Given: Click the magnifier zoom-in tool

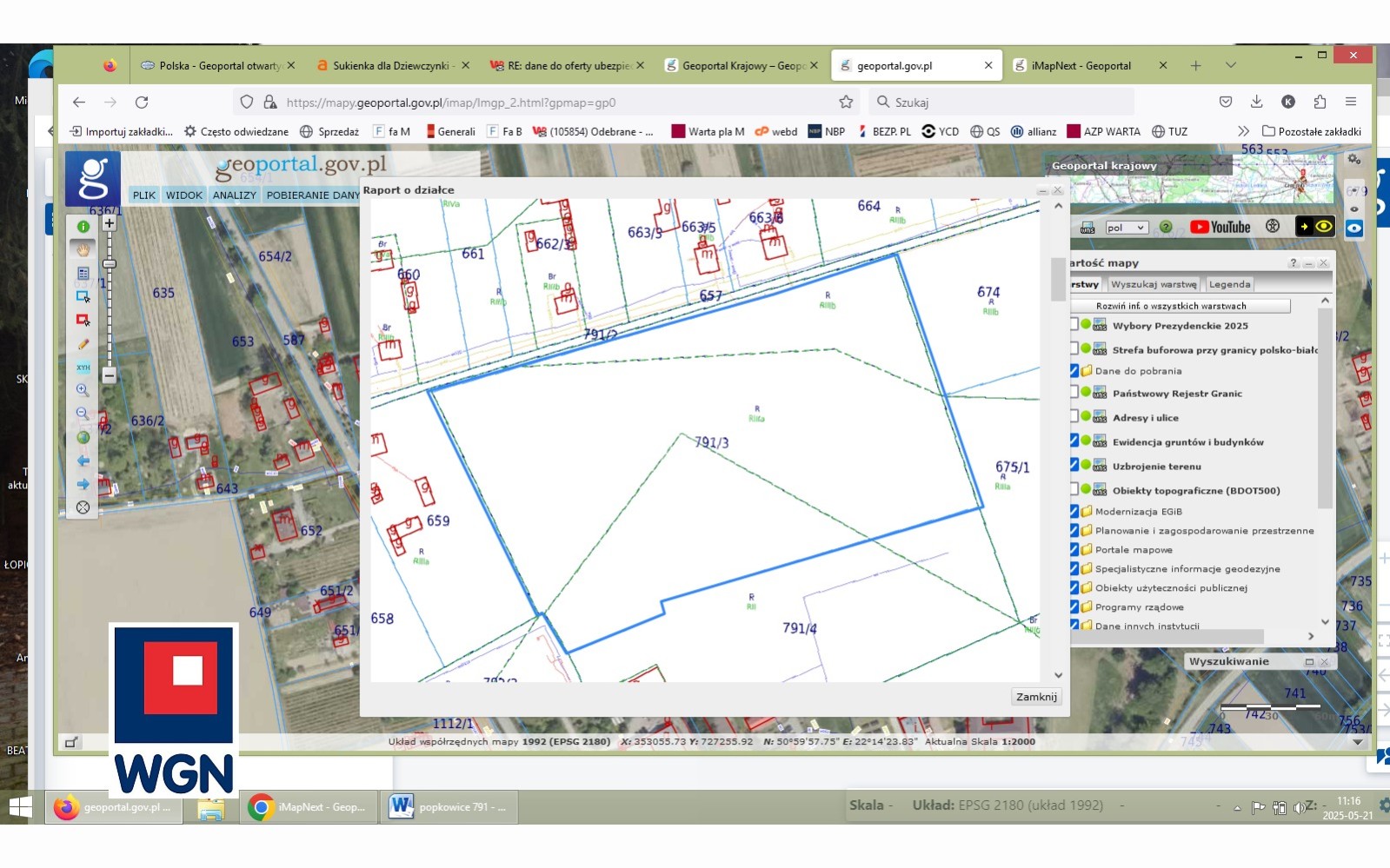Looking at the screenshot, I should [x=83, y=391].
